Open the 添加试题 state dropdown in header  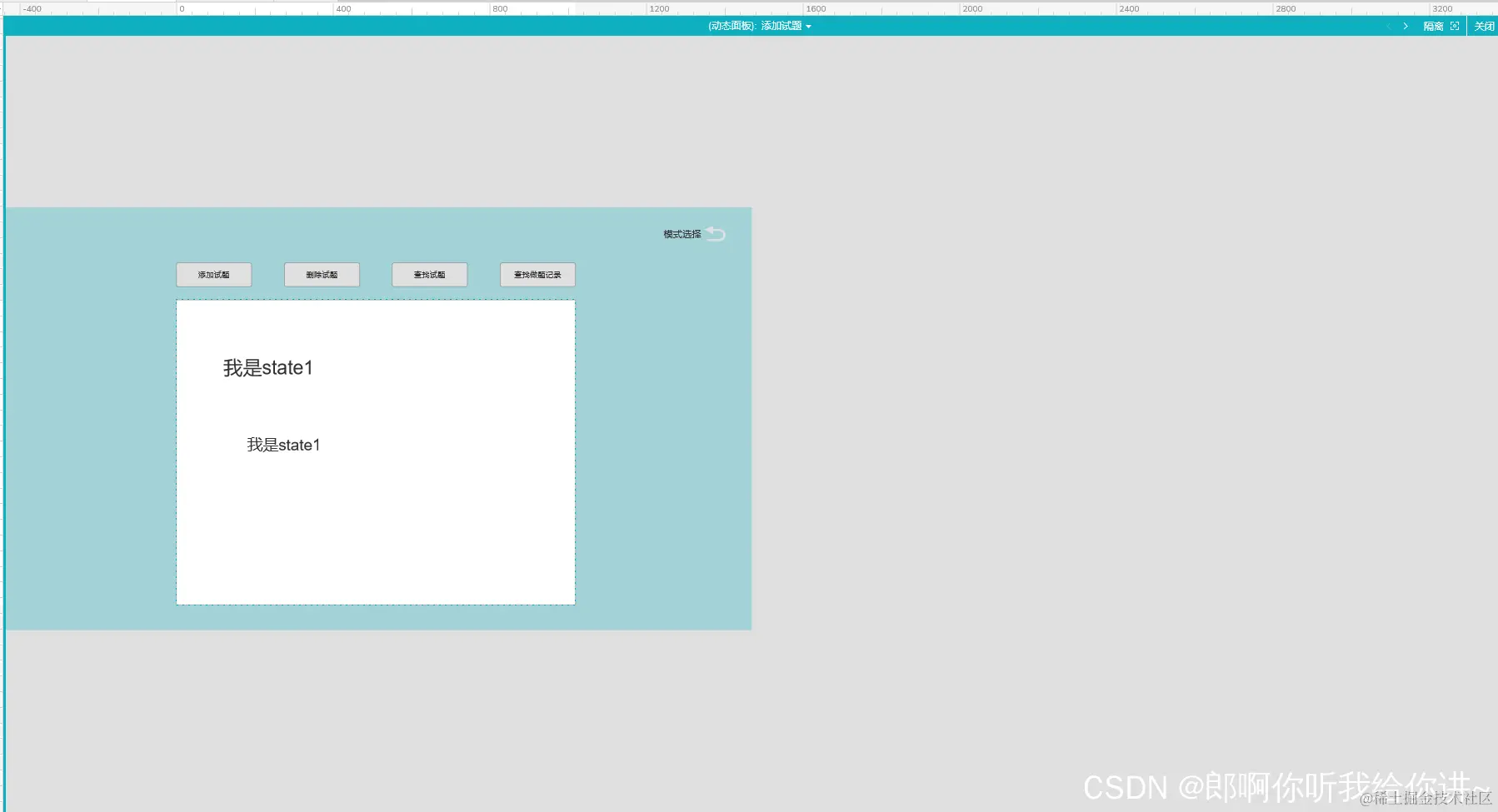[x=786, y=26]
